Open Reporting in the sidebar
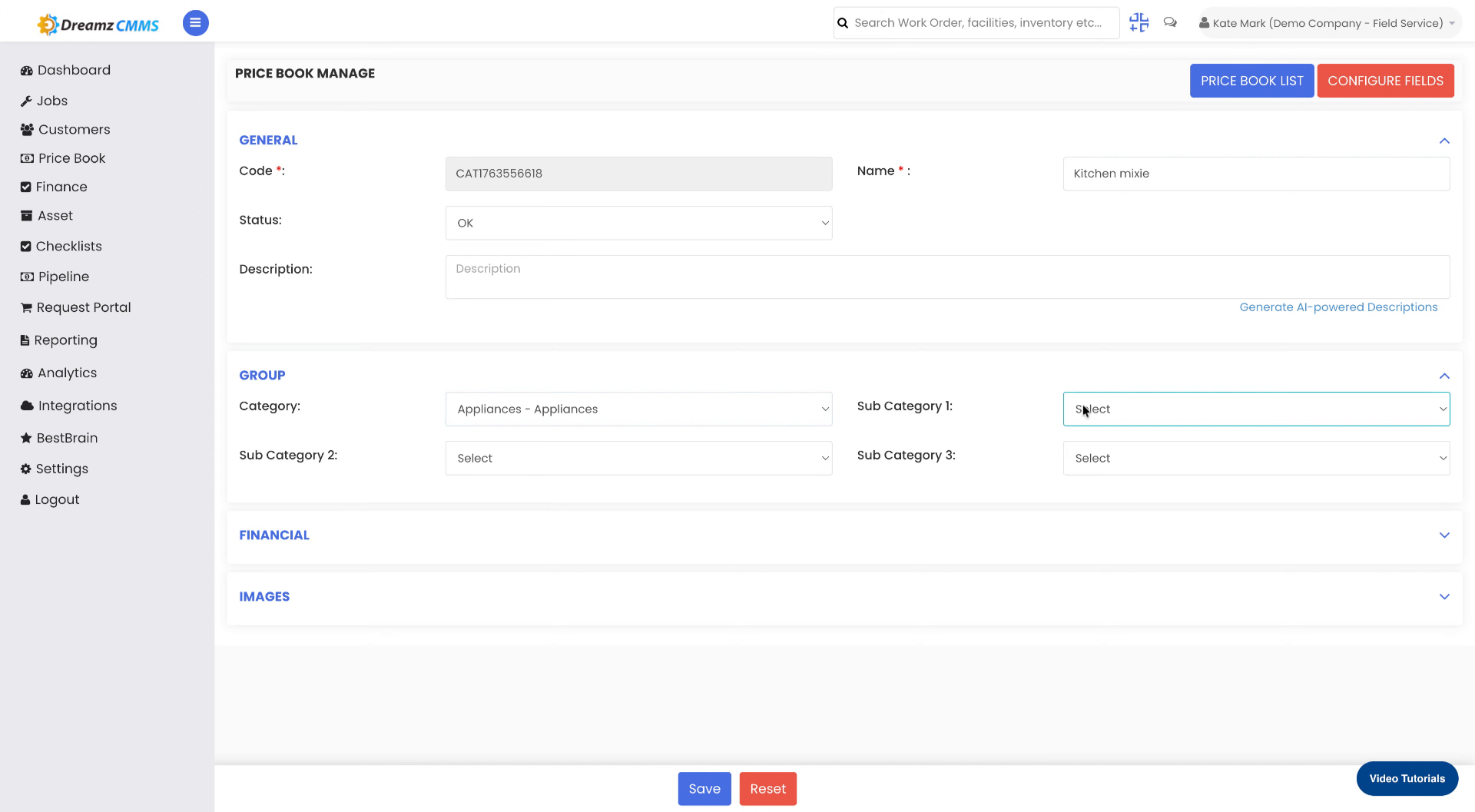This screenshot has width=1475, height=812. pyautogui.click(x=66, y=340)
